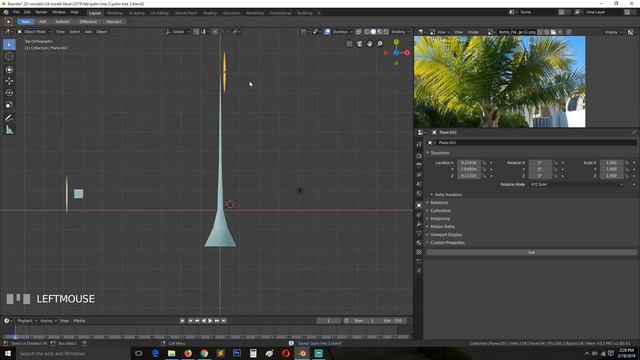The width and height of the screenshot is (640, 360).
Task: Open the Modifiers wrench properties tab
Action: (419, 224)
